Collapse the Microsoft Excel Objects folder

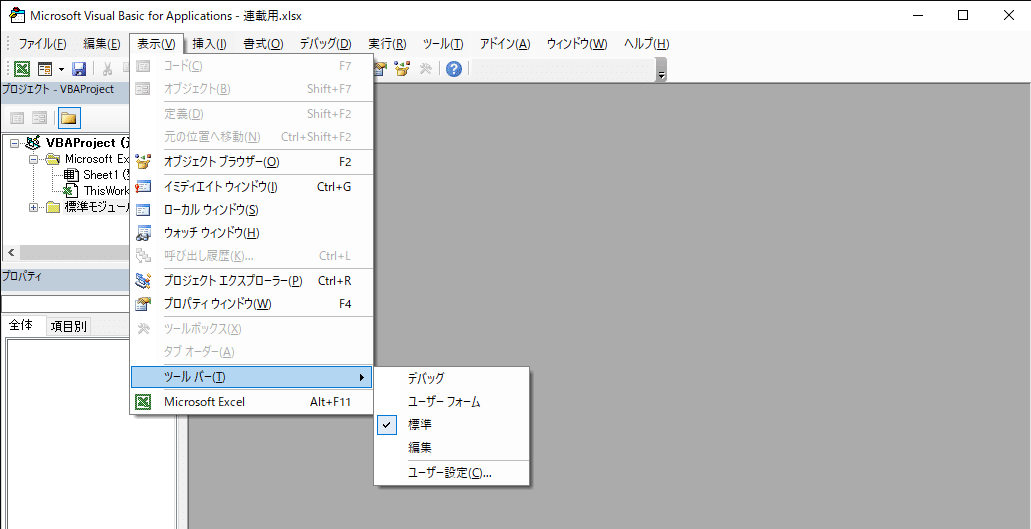[34, 159]
